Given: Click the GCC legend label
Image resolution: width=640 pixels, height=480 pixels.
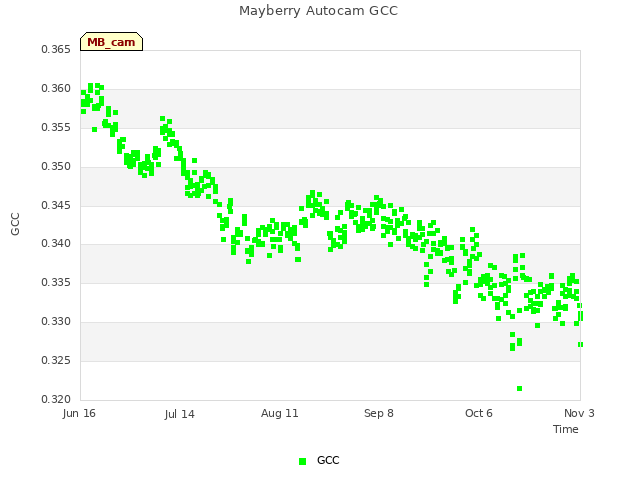Looking at the screenshot, I should 328,460.
